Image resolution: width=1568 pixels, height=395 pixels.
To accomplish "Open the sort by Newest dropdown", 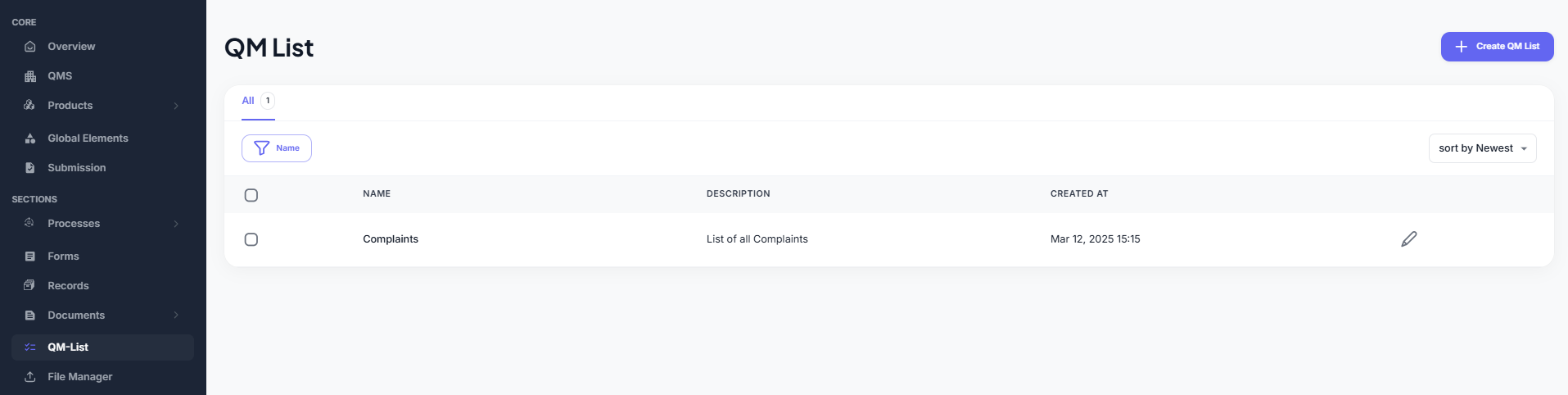I will point(1482,148).
